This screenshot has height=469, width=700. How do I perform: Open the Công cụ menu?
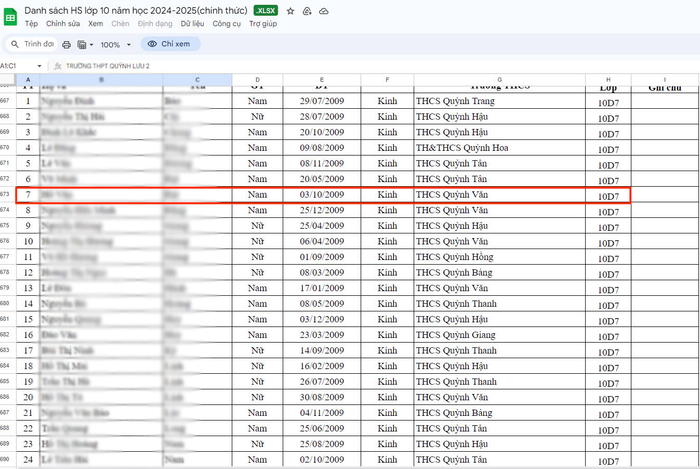[226, 24]
